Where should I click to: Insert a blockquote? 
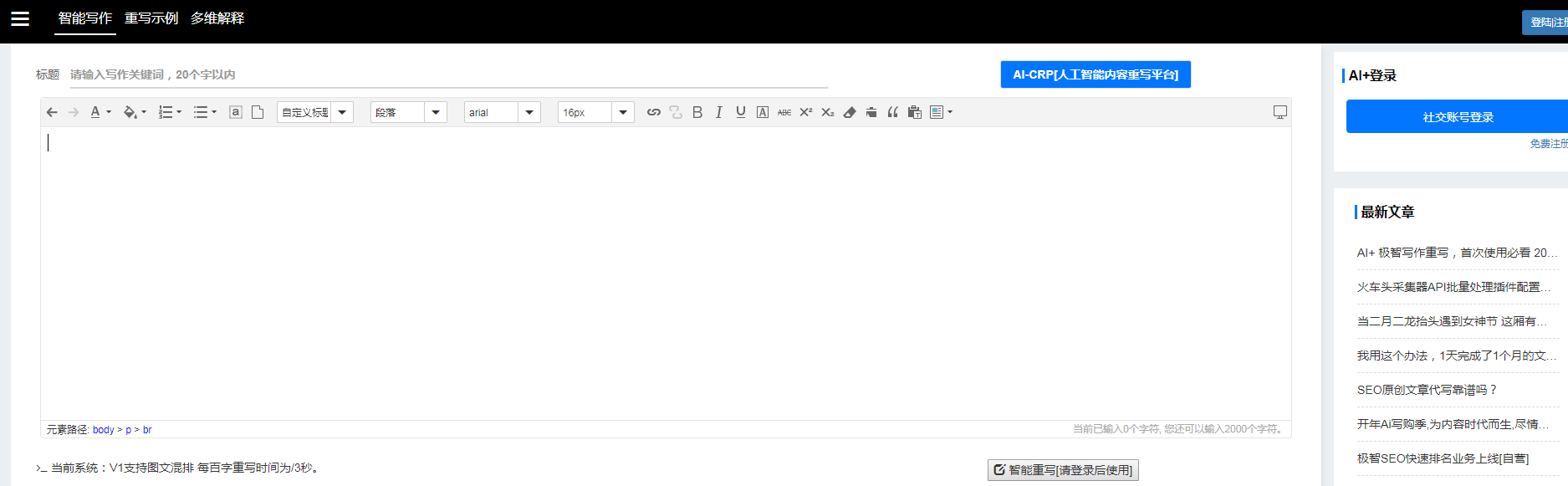pos(892,112)
